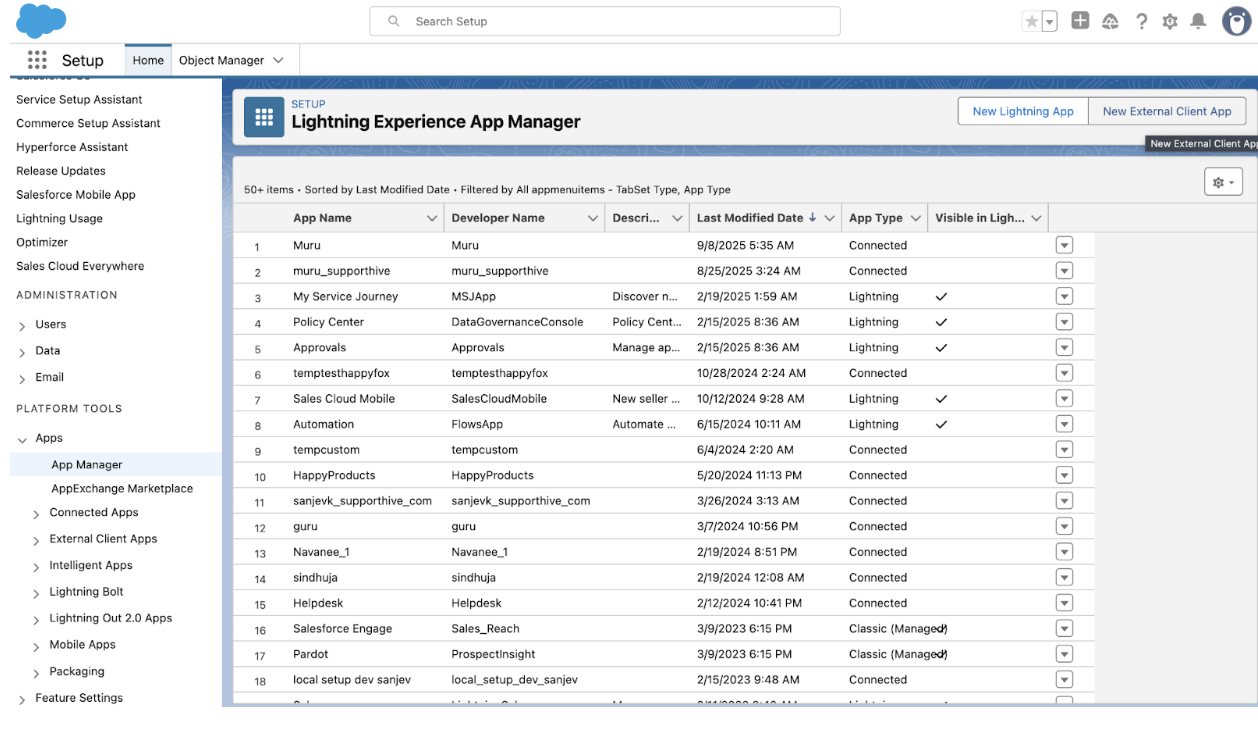Click the New External Client App button
Image resolution: width=1258 pixels, height=730 pixels.
tap(1166, 111)
